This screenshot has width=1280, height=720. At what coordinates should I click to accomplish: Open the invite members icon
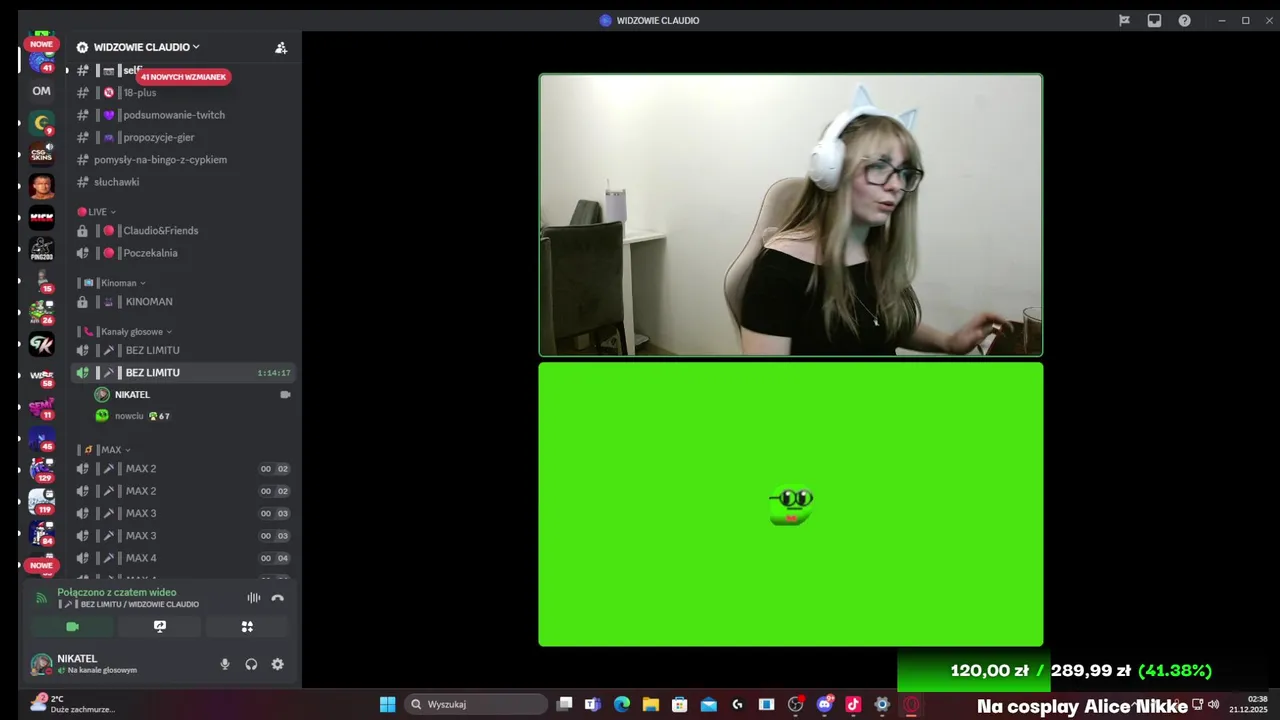pos(281,47)
